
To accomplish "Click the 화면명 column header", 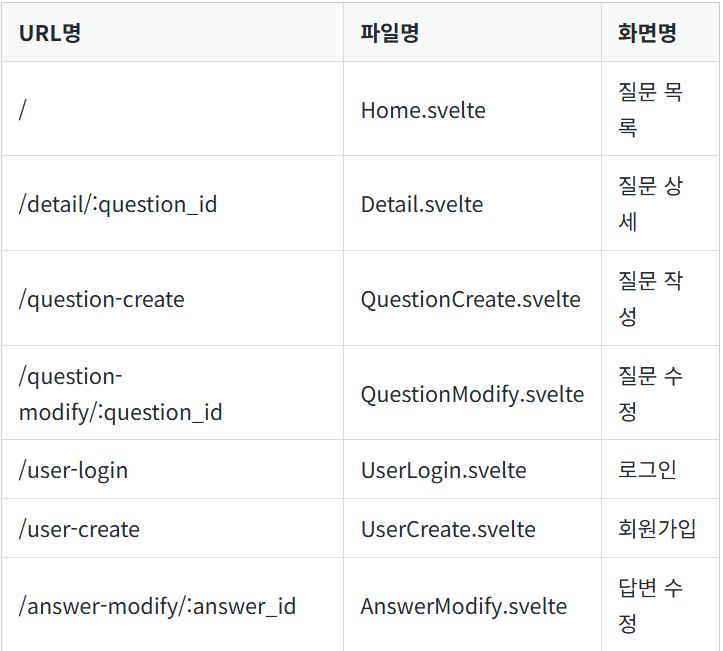I will pyautogui.click(x=648, y=32).
